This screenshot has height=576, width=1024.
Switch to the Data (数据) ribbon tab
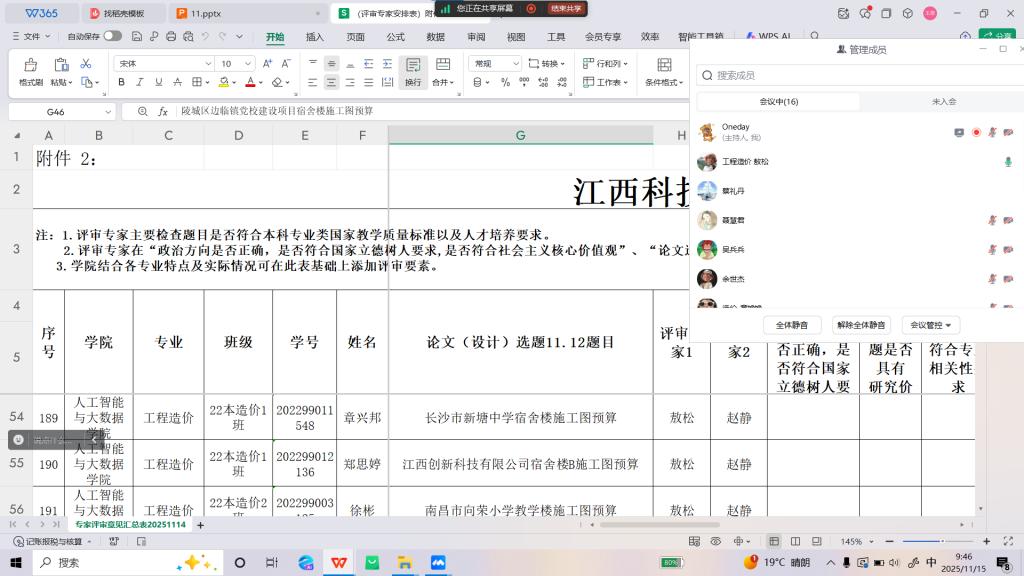click(x=436, y=37)
